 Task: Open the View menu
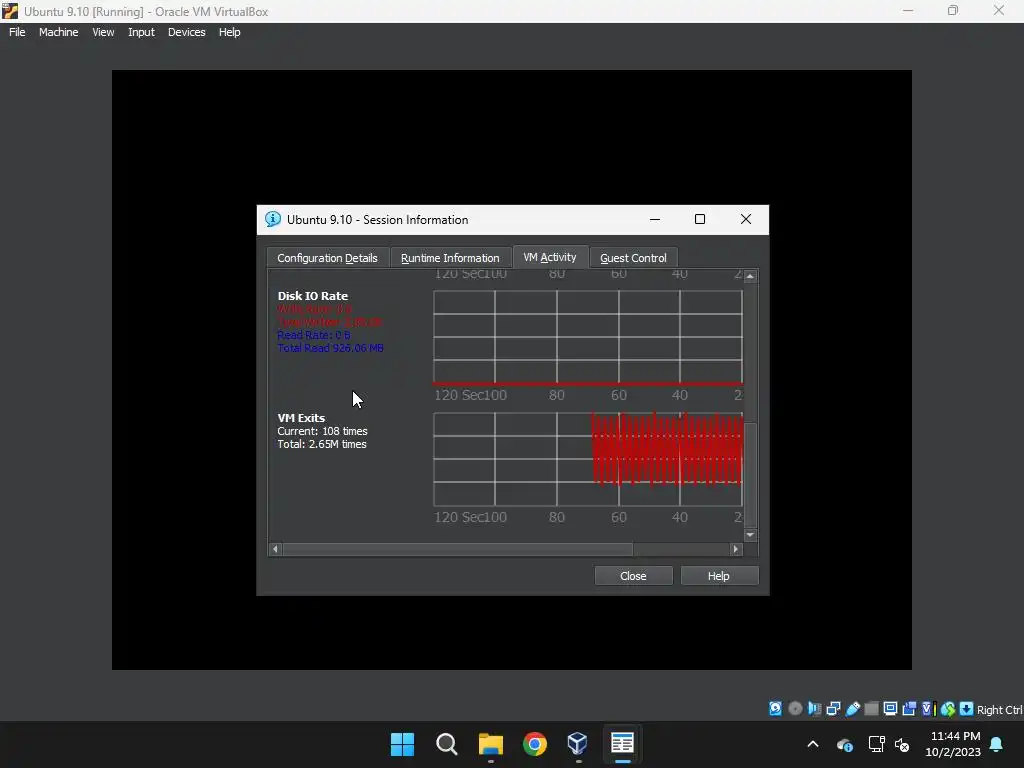(x=103, y=32)
